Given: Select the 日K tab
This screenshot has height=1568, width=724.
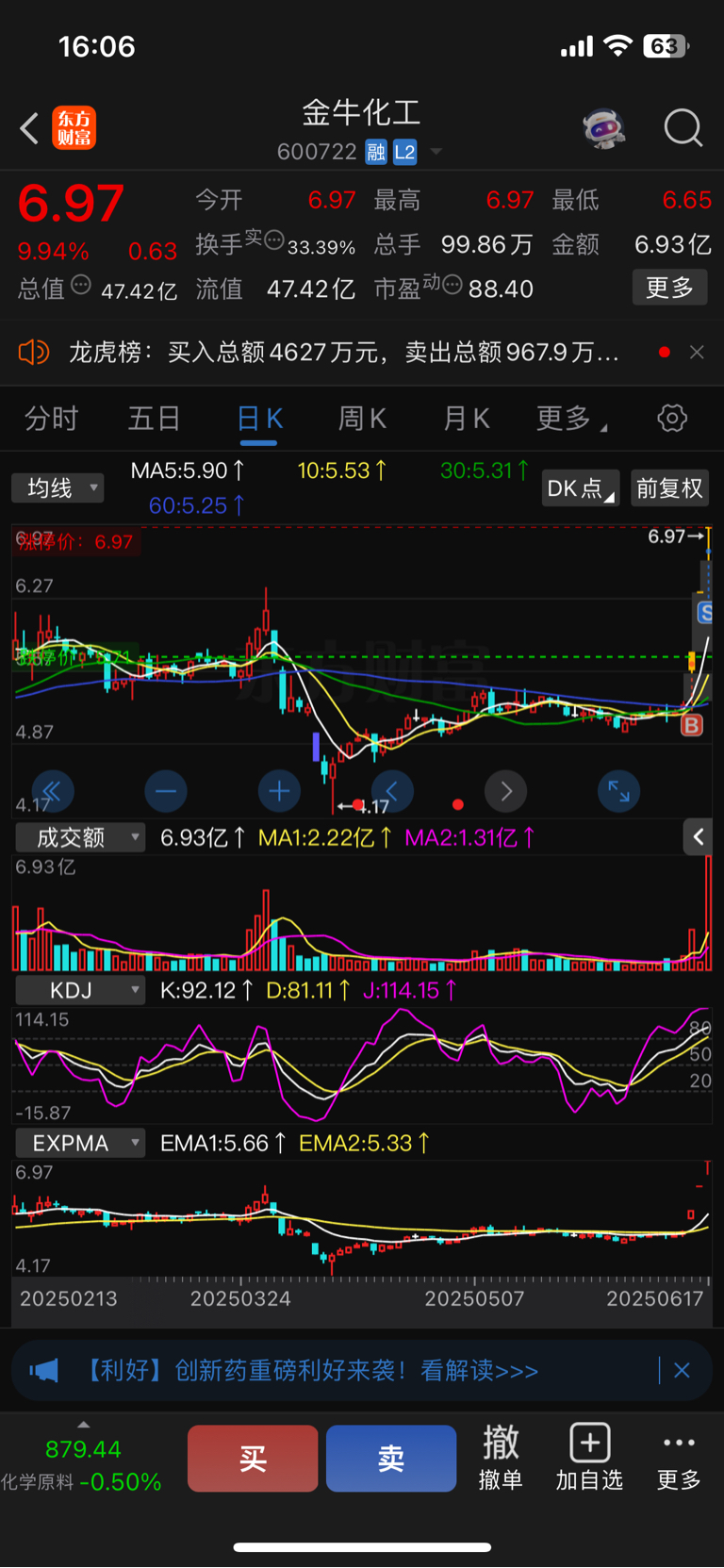Looking at the screenshot, I should [x=259, y=418].
